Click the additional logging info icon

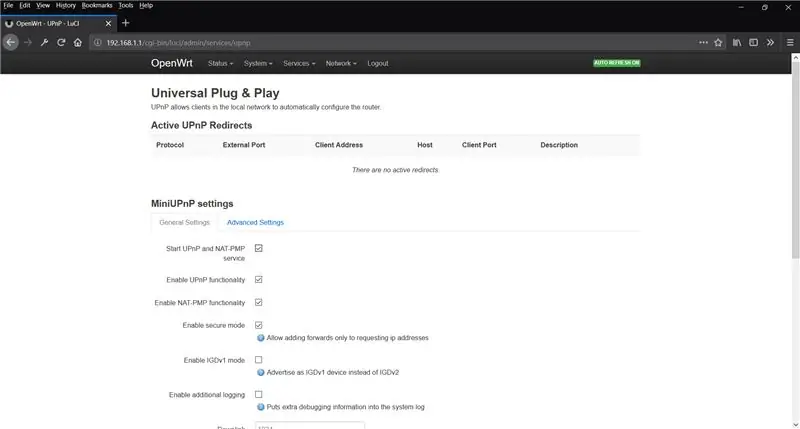coord(261,407)
